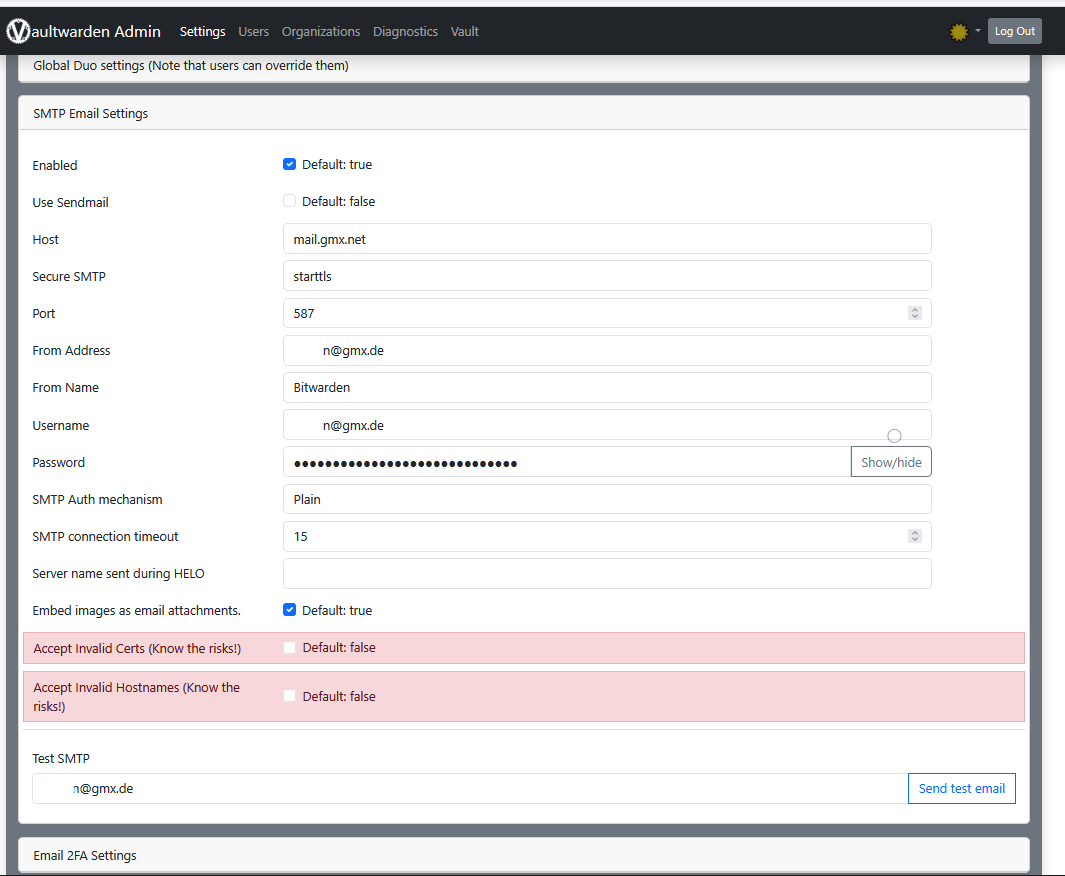This screenshot has height=876, width=1065.
Task: Open the Settings menu item
Action: (202, 31)
